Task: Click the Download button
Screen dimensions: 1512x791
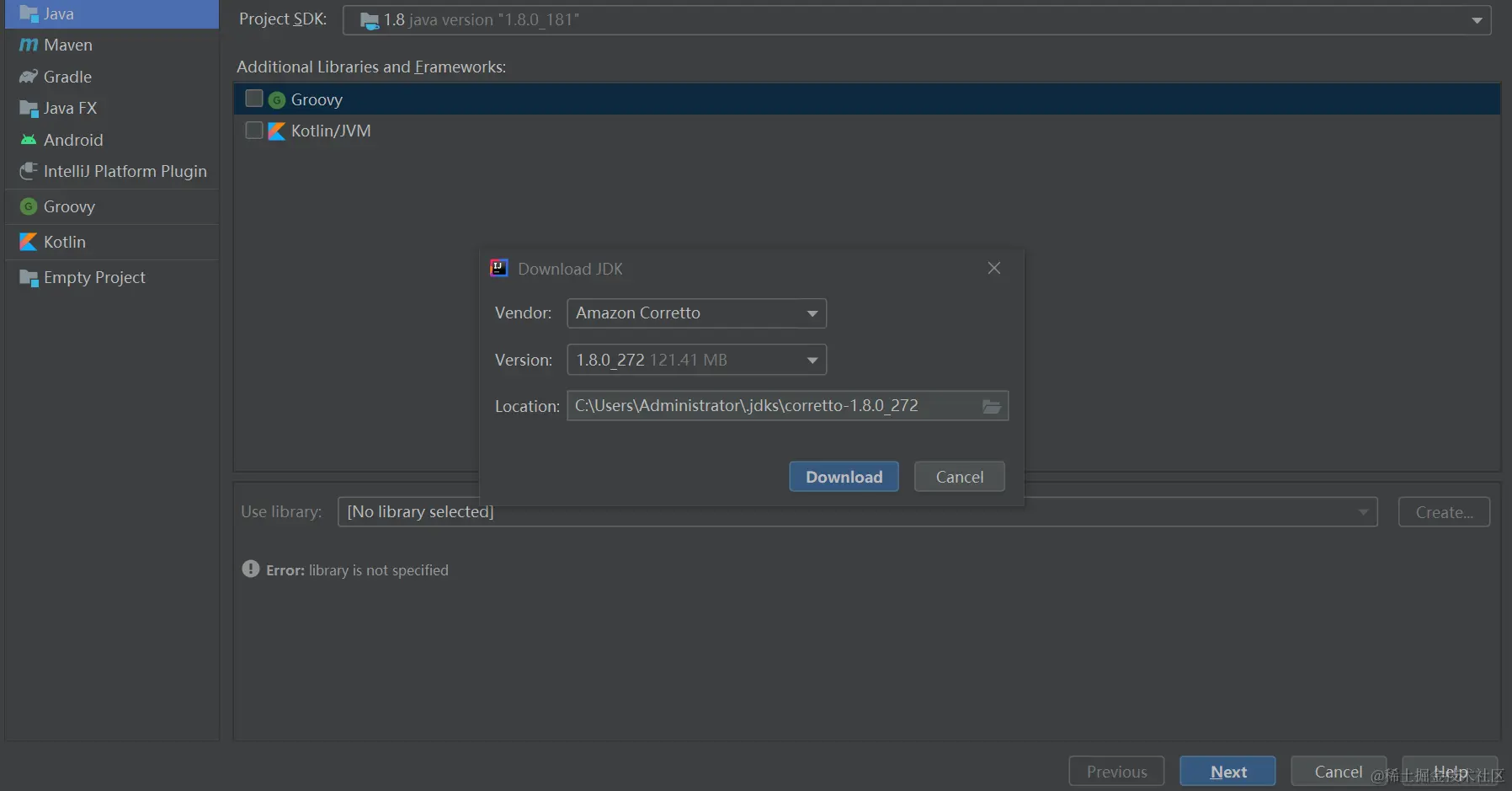Action: (x=844, y=477)
